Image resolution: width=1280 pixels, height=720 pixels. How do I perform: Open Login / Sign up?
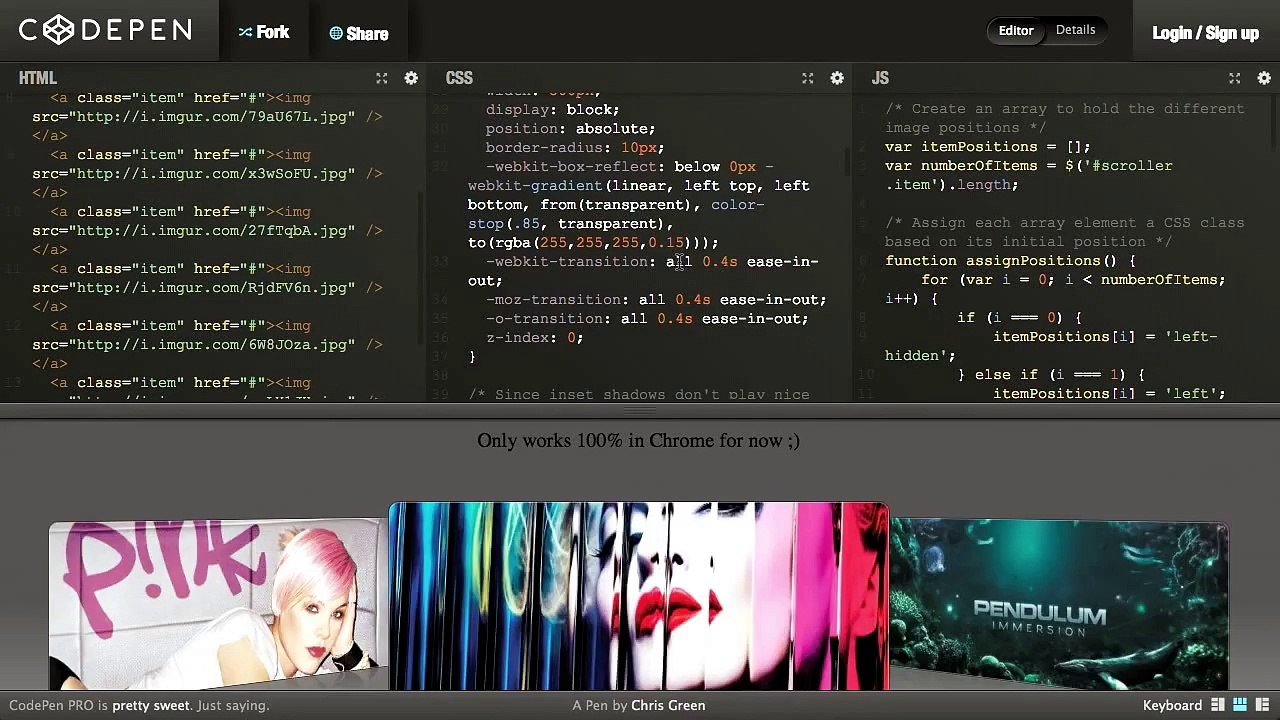coord(1205,33)
